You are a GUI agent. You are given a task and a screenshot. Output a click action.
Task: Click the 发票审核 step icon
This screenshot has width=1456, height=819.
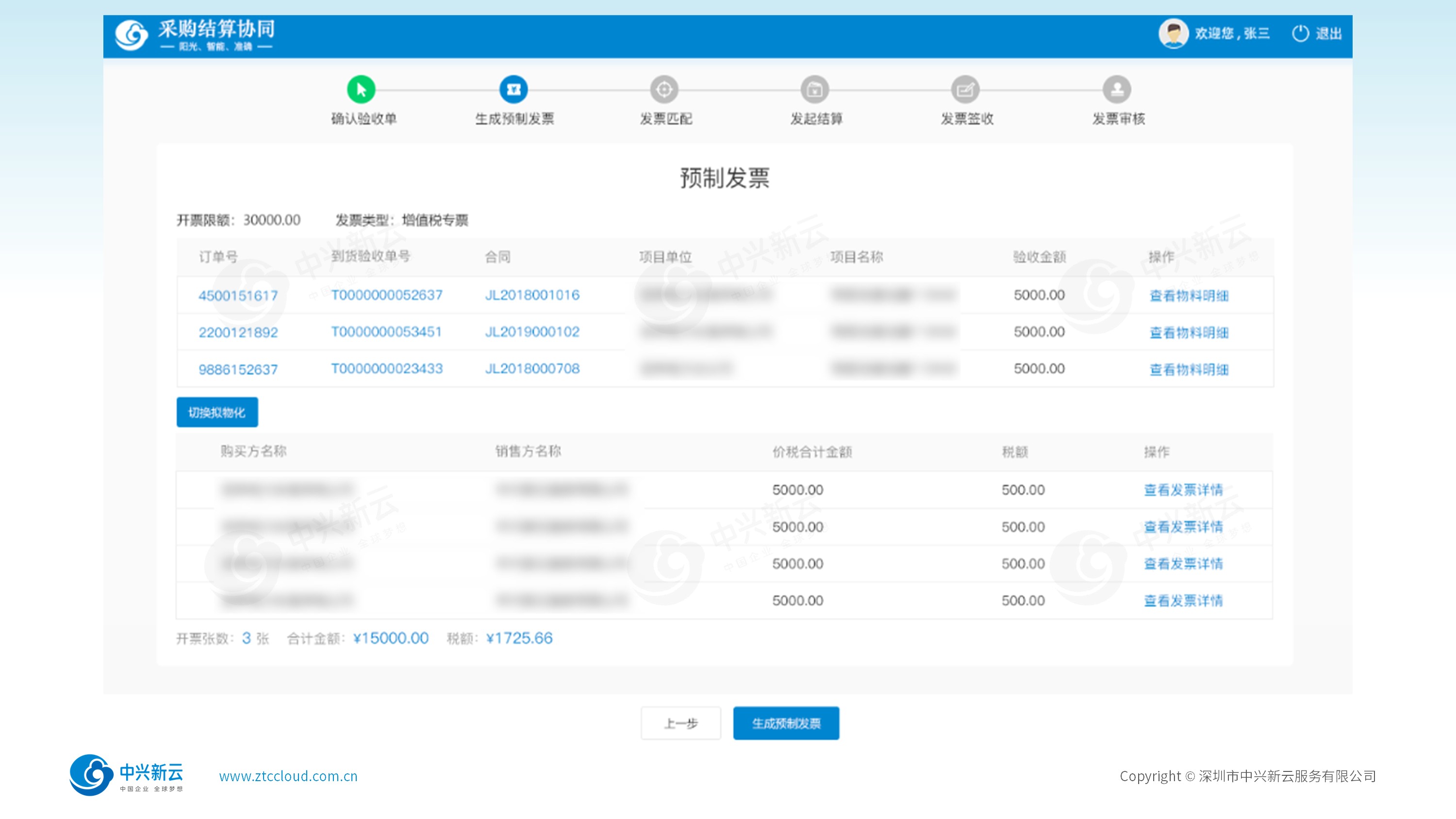point(1117,89)
